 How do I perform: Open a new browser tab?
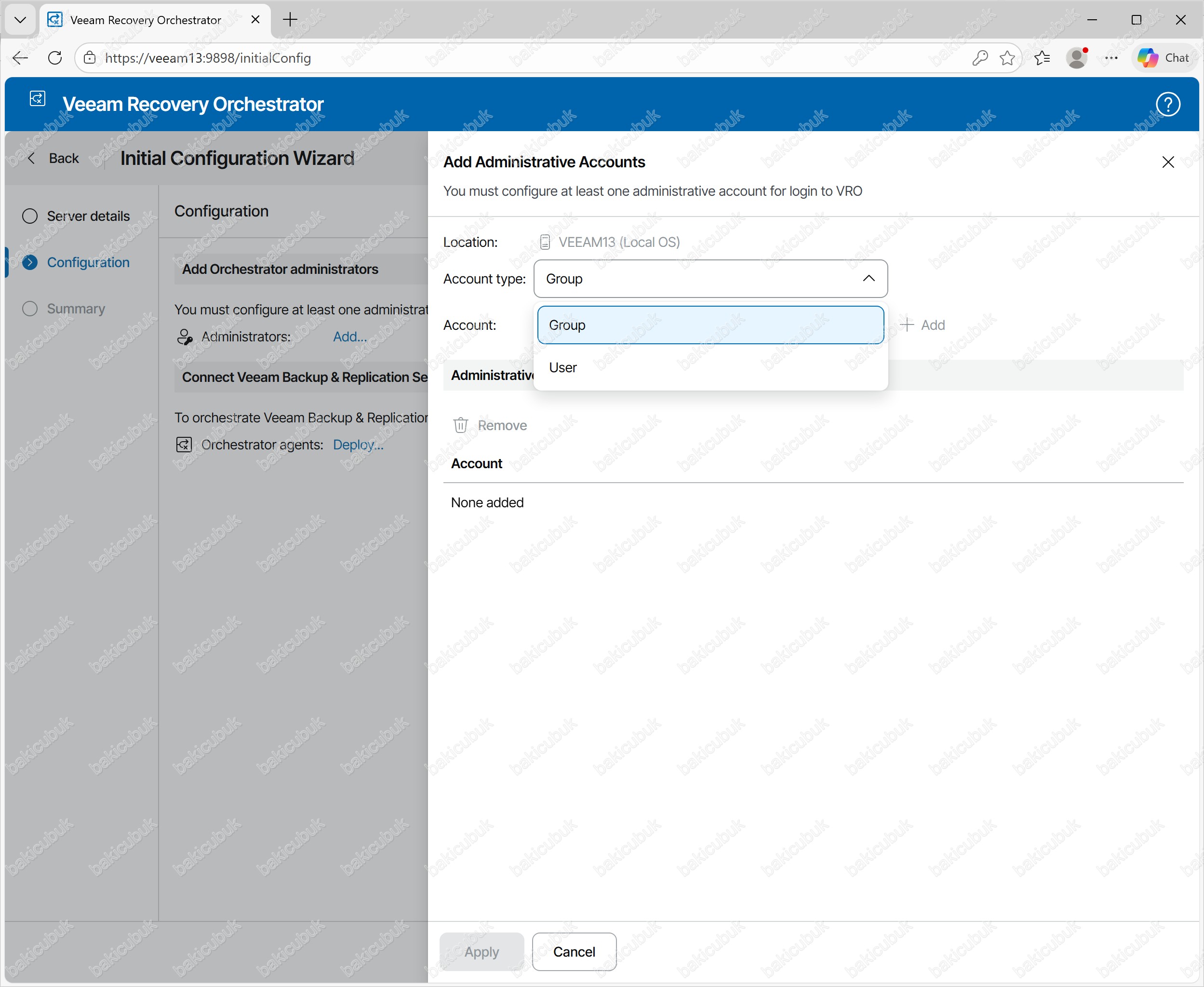point(290,20)
